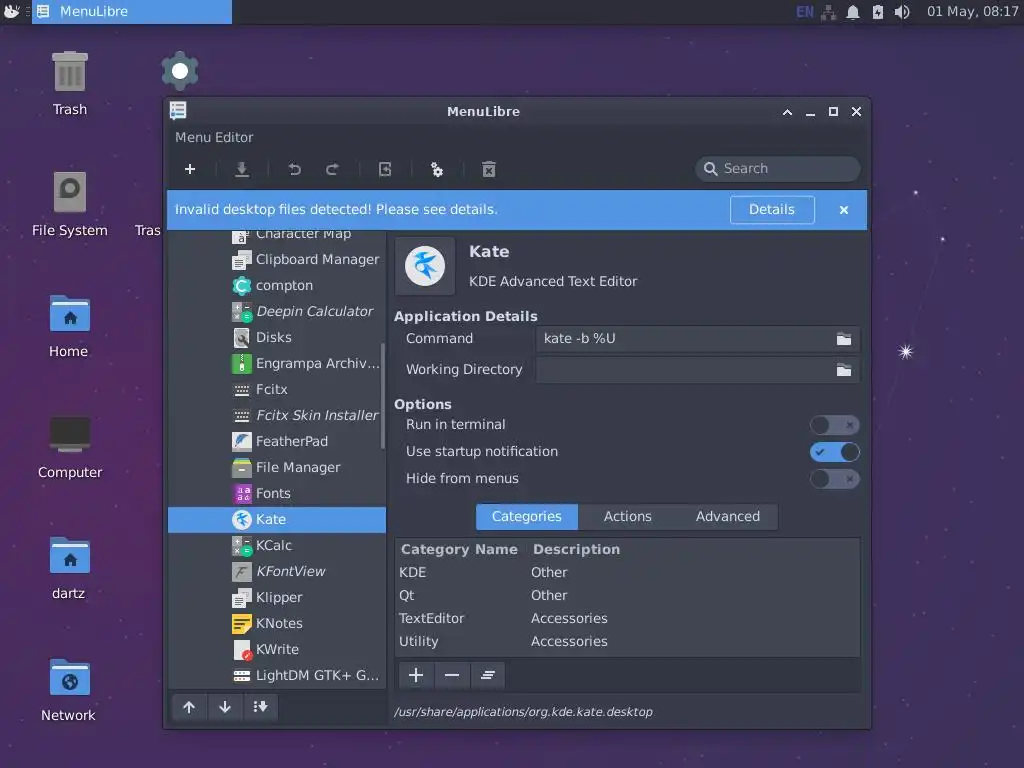Select Clipboard Manager in launcher list
Image resolution: width=1024 pixels, height=768 pixels.
click(x=277, y=260)
